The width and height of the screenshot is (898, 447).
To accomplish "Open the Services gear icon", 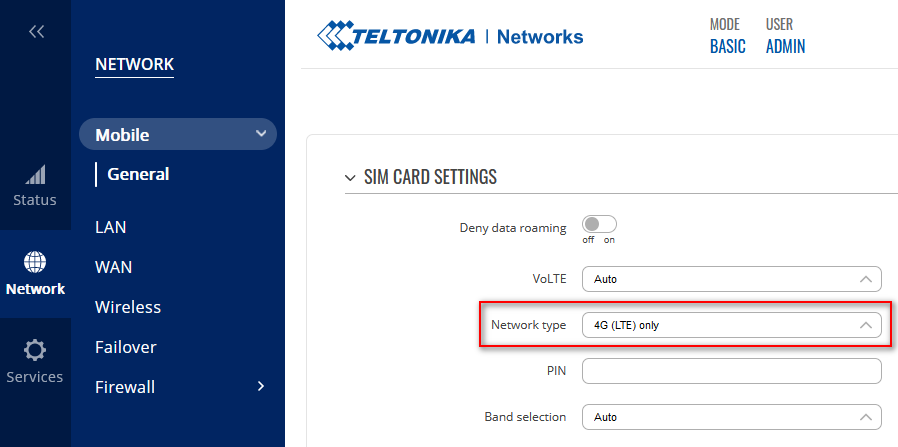I will 35,350.
